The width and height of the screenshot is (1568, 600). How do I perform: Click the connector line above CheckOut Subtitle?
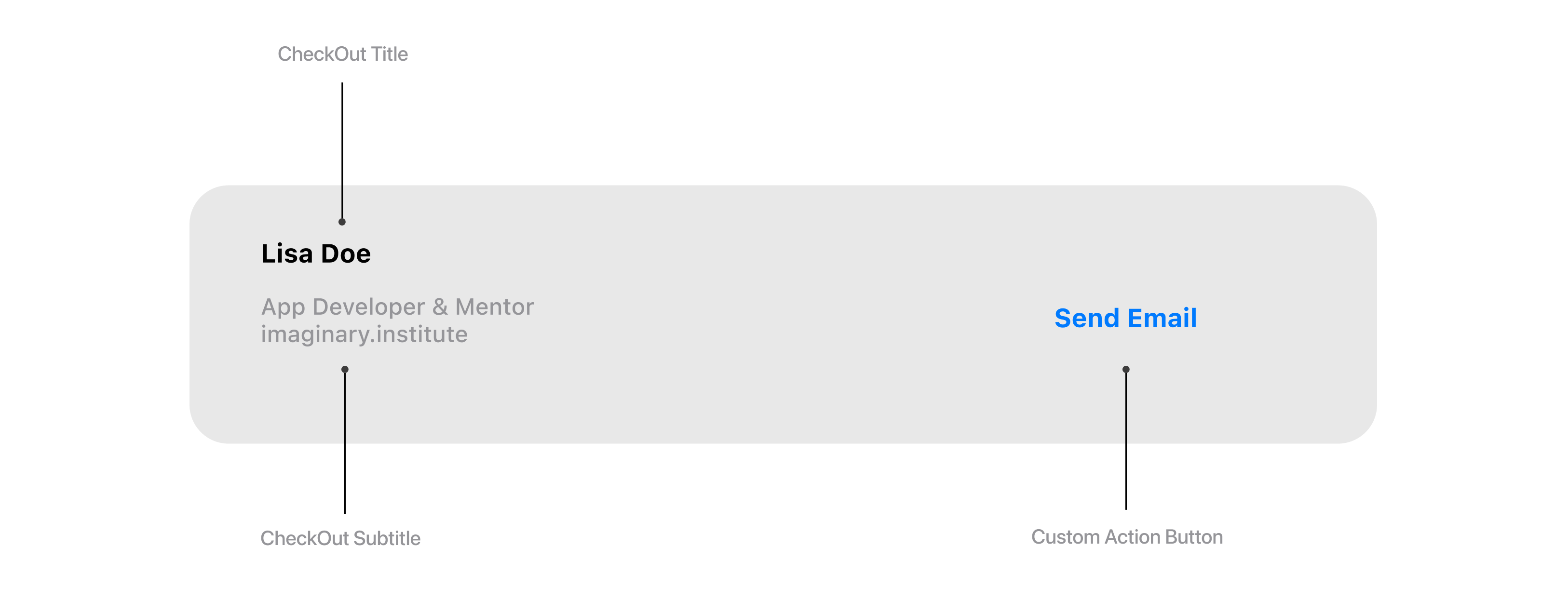[345, 443]
